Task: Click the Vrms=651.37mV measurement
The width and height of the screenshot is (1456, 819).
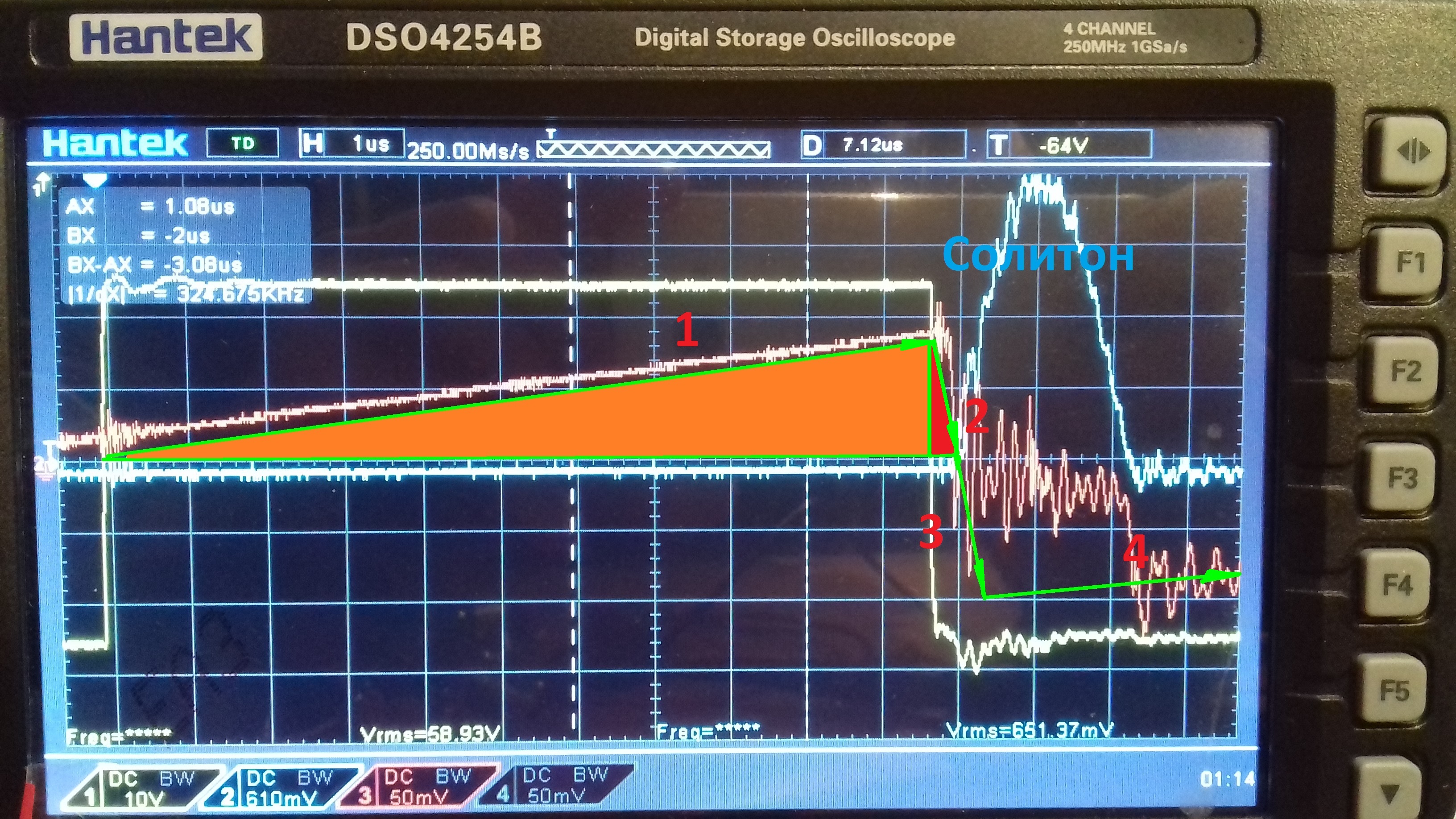Action: 1030,731
